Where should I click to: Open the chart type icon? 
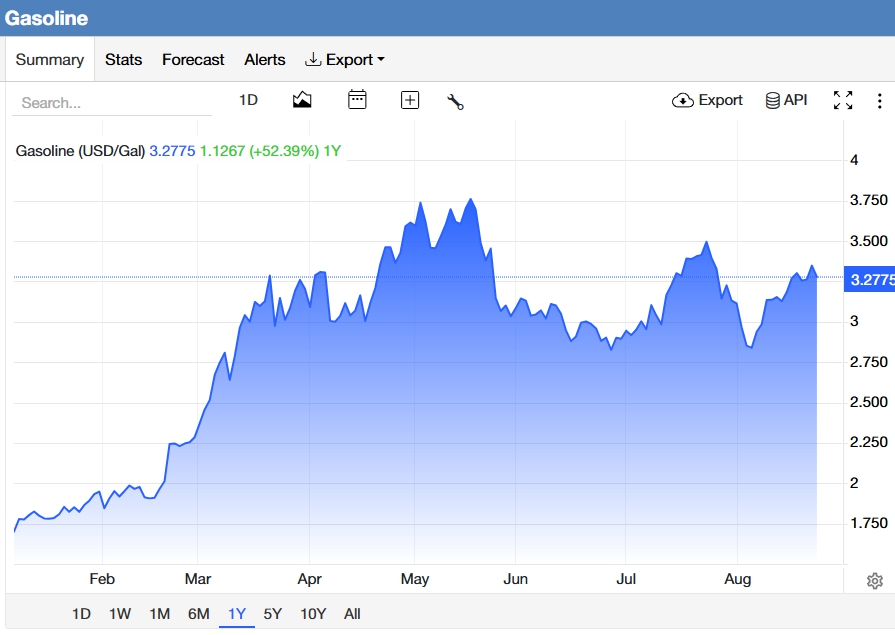point(302,100)
